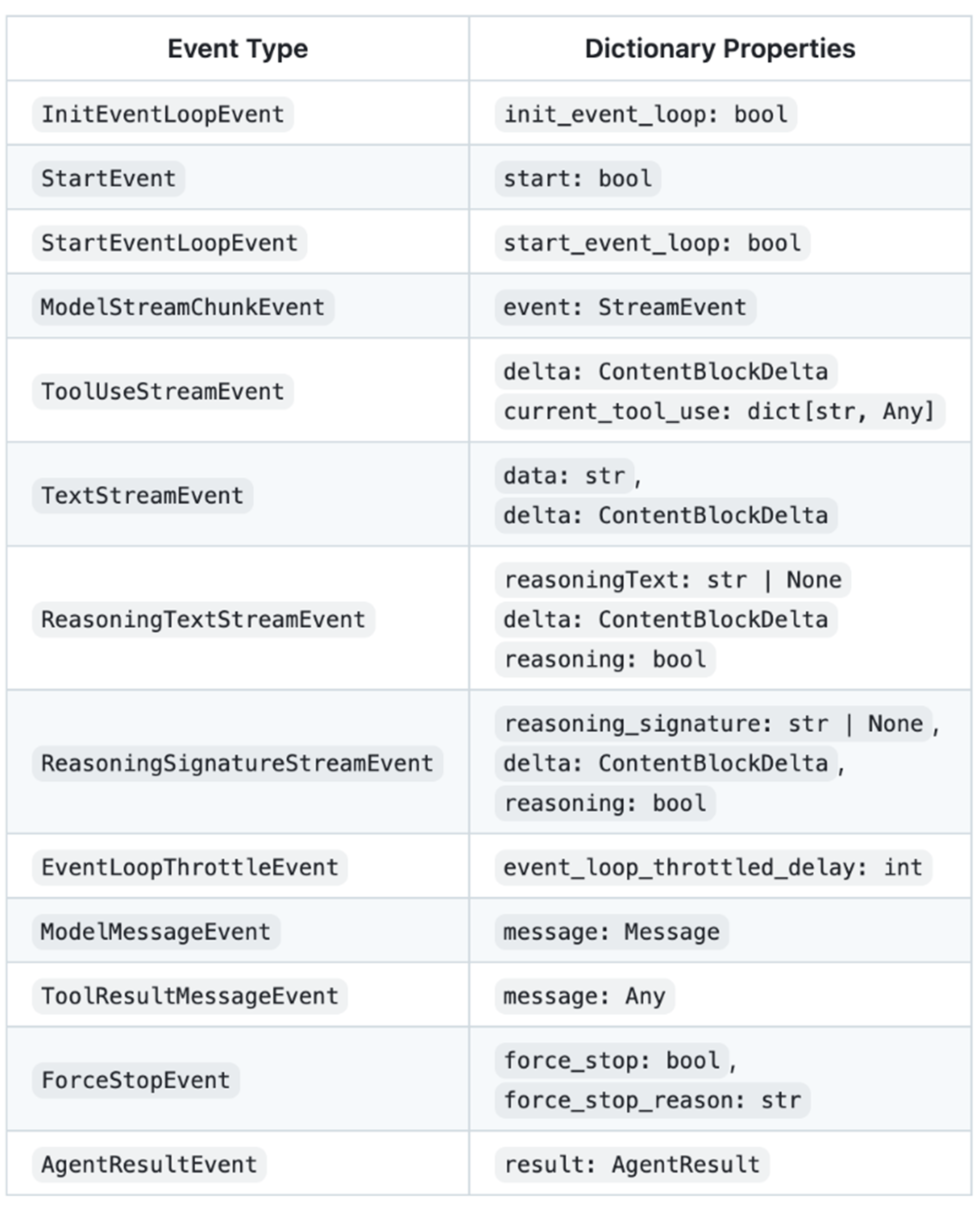Image resolution: width=980 pixels, height=1213 pixels.
Task: Select the reasoning_signature: str | None property
Action: 713,724
